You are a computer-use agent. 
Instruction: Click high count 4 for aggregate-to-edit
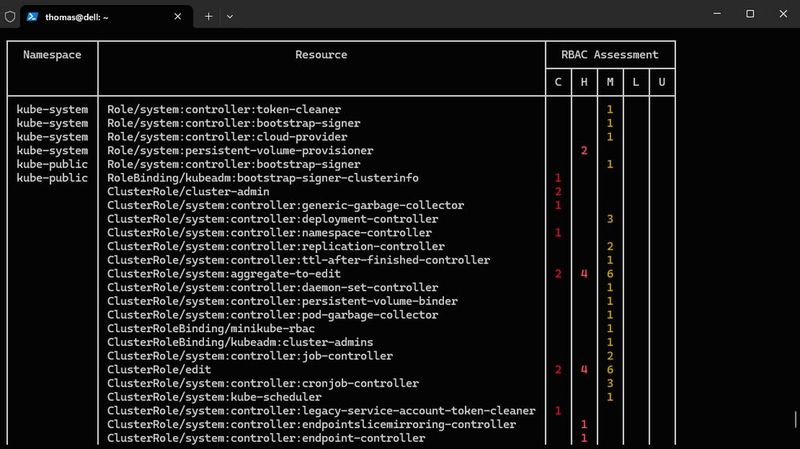pyautogui.click(x=584, y=273)
